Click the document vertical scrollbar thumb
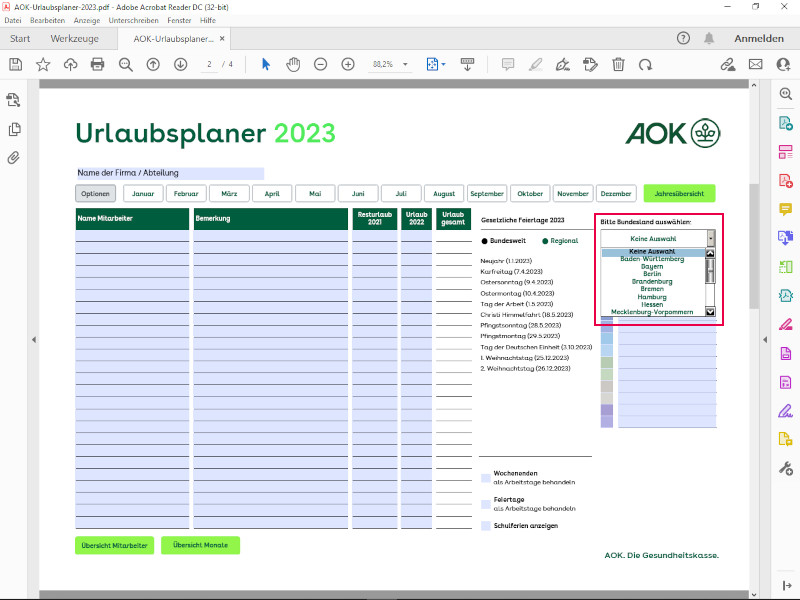Image resolution: width=800 pixels, height=600 pixels. (x=754, y=246)
